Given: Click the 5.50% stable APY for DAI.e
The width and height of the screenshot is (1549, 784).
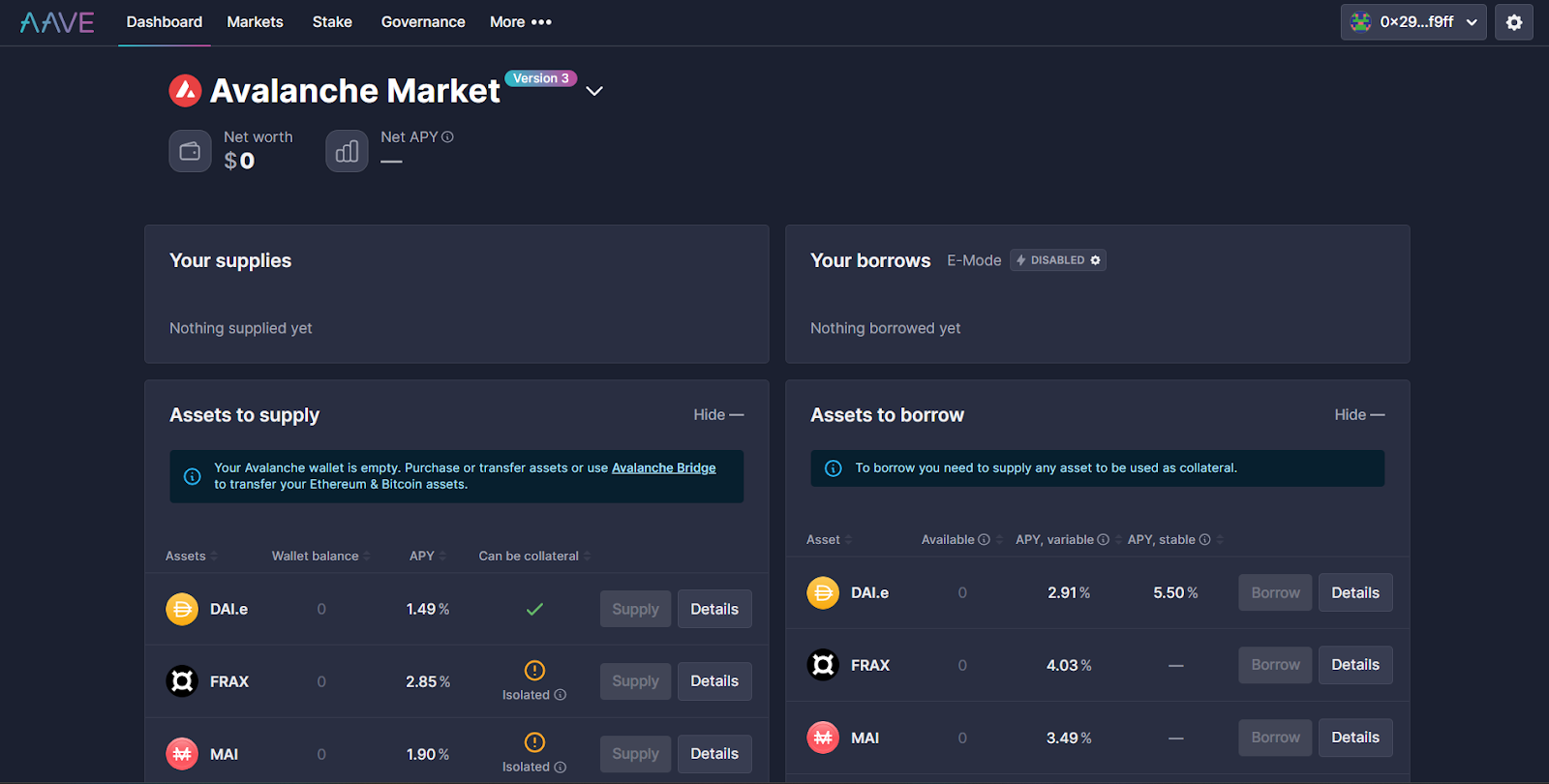Looking at the screenshot, I should point(1175,592).
